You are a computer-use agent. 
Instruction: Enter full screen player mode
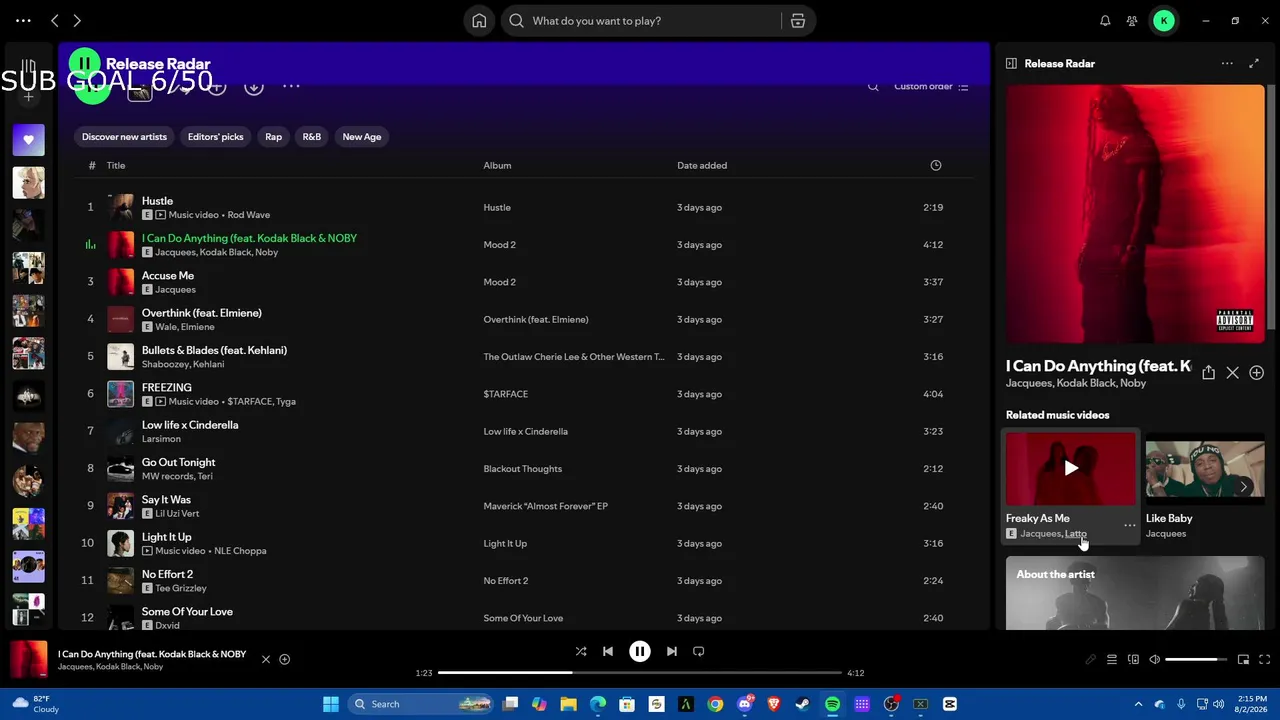[1264, 660]
